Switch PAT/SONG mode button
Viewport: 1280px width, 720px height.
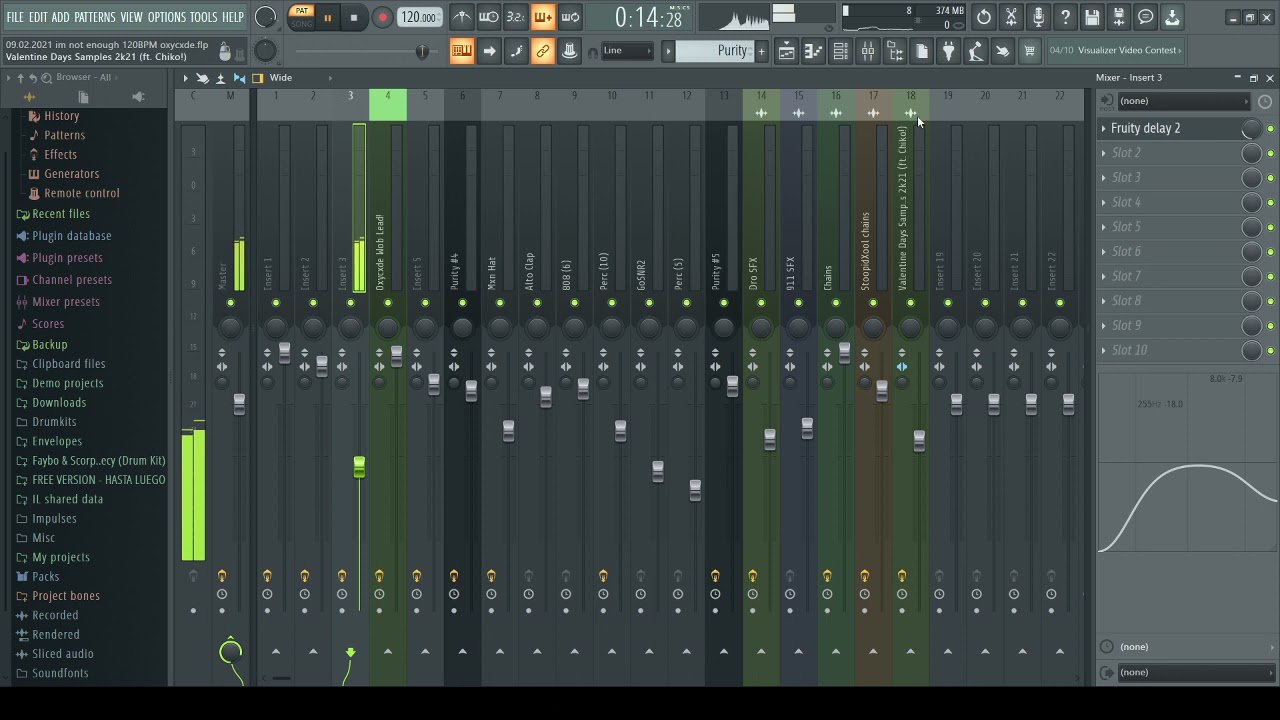pyautogui.click(x=301, y=17)
